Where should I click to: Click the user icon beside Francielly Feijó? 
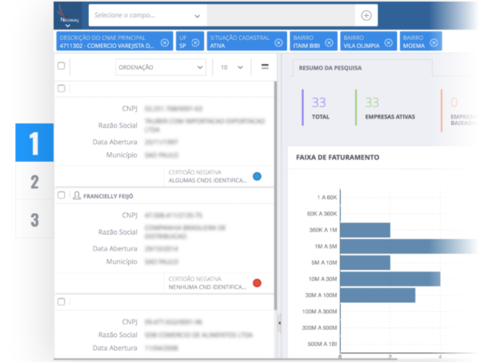click(77, 196)
